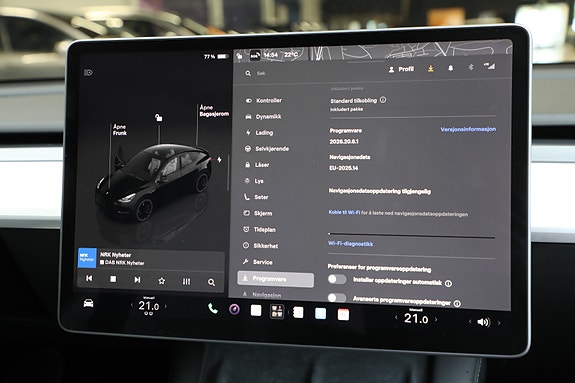Decrease passenger temperature with left arrow
Viewport: 575px width, 383px height.
pyautogui.click(x=396, y=317)
